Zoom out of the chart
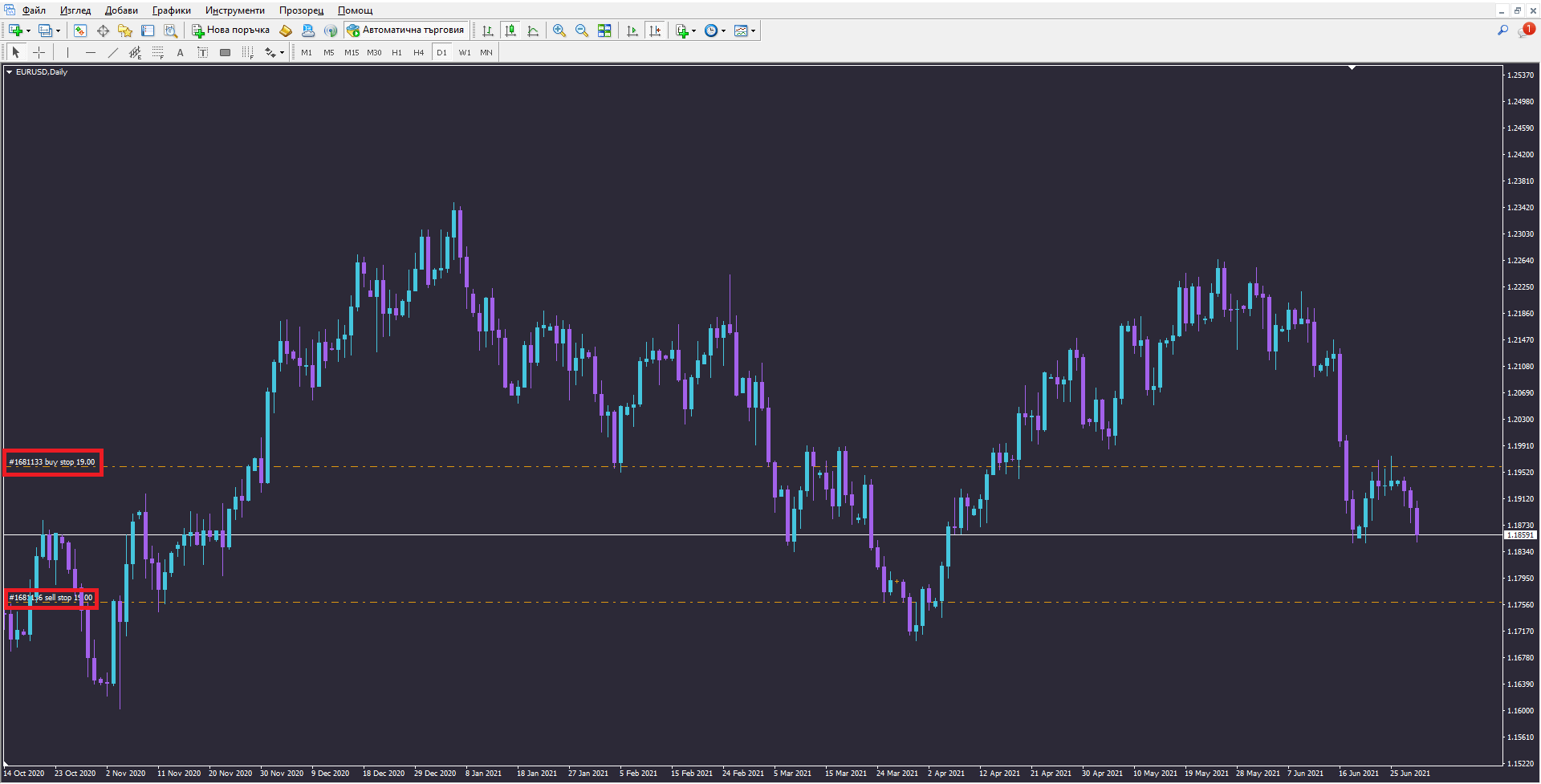 point(582,30)
